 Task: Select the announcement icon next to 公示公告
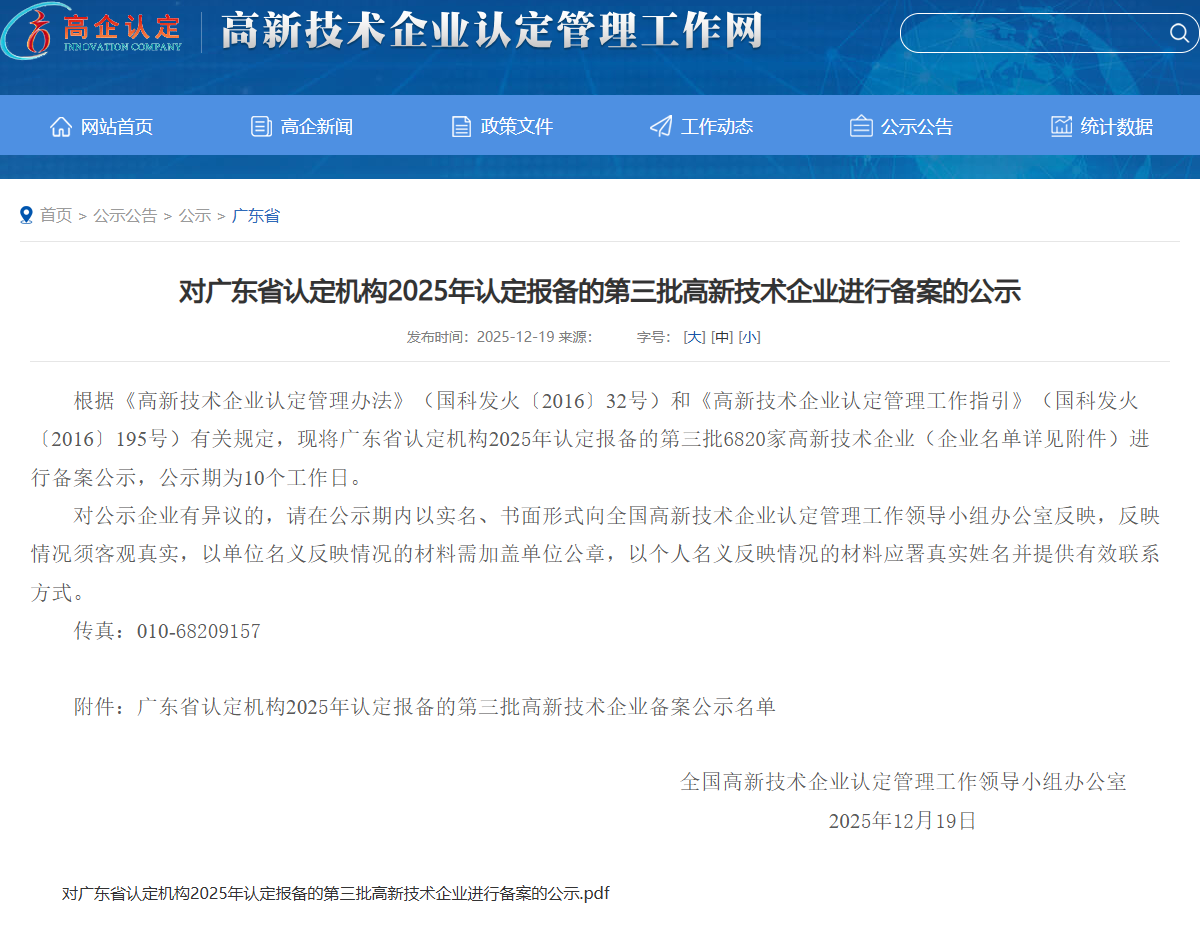point(860,126)
